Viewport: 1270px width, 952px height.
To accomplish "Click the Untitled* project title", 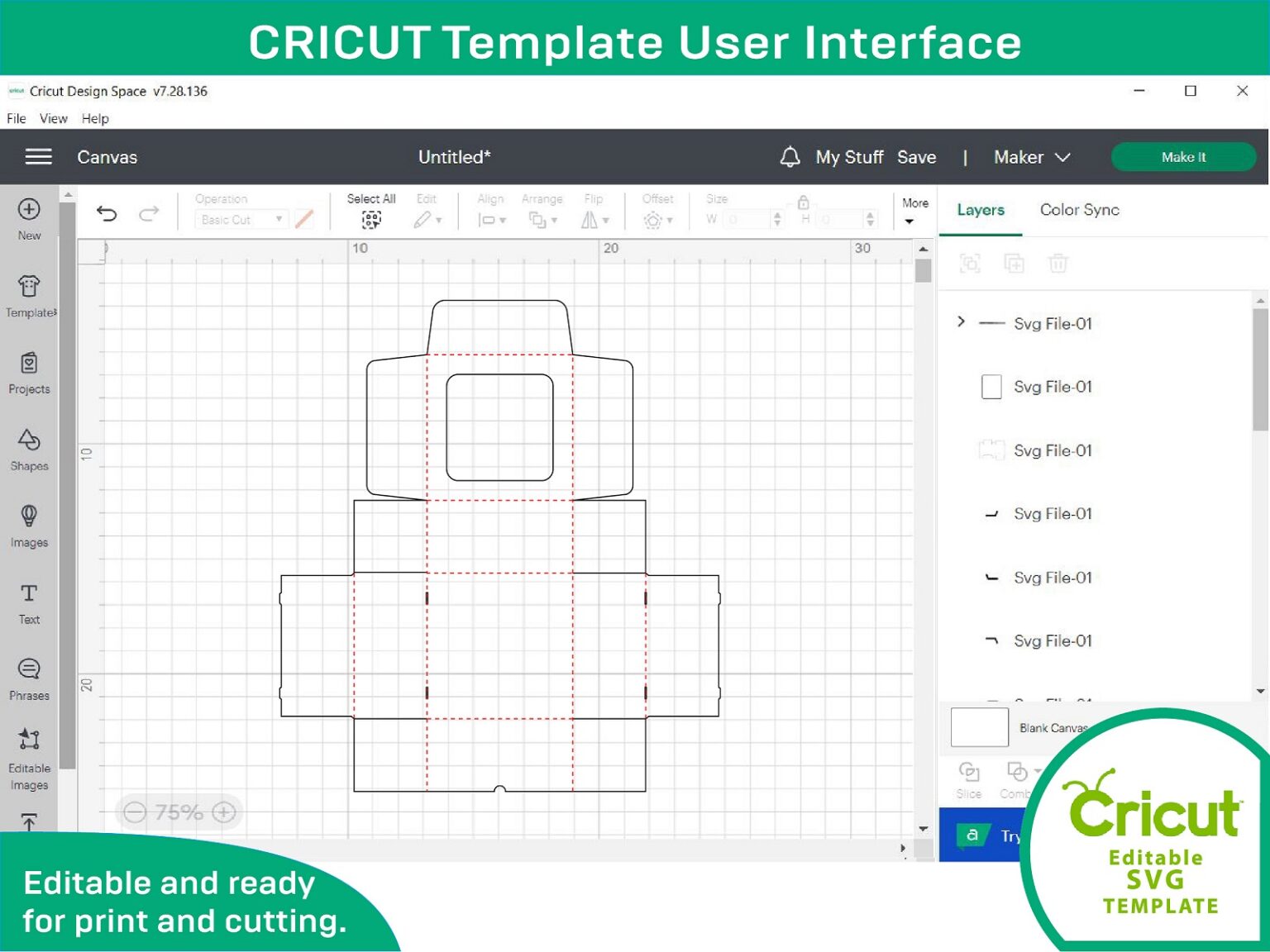I will coord(454,156).
